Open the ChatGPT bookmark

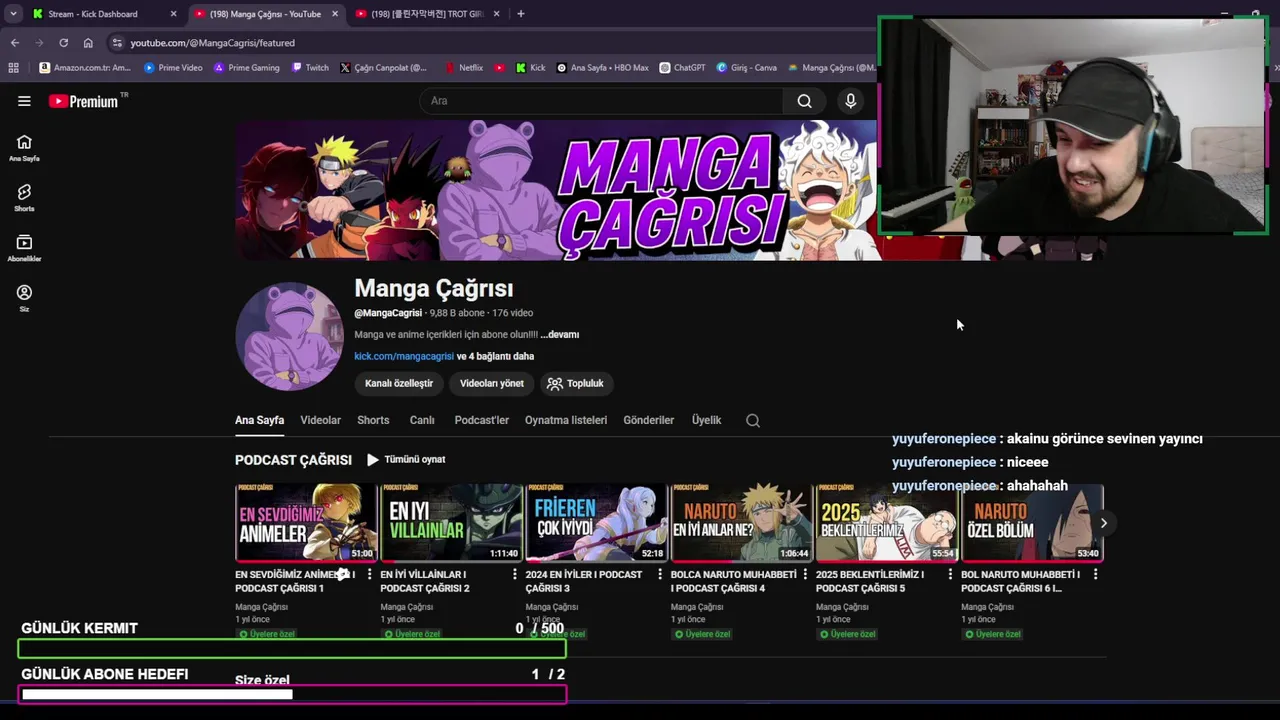682,68
